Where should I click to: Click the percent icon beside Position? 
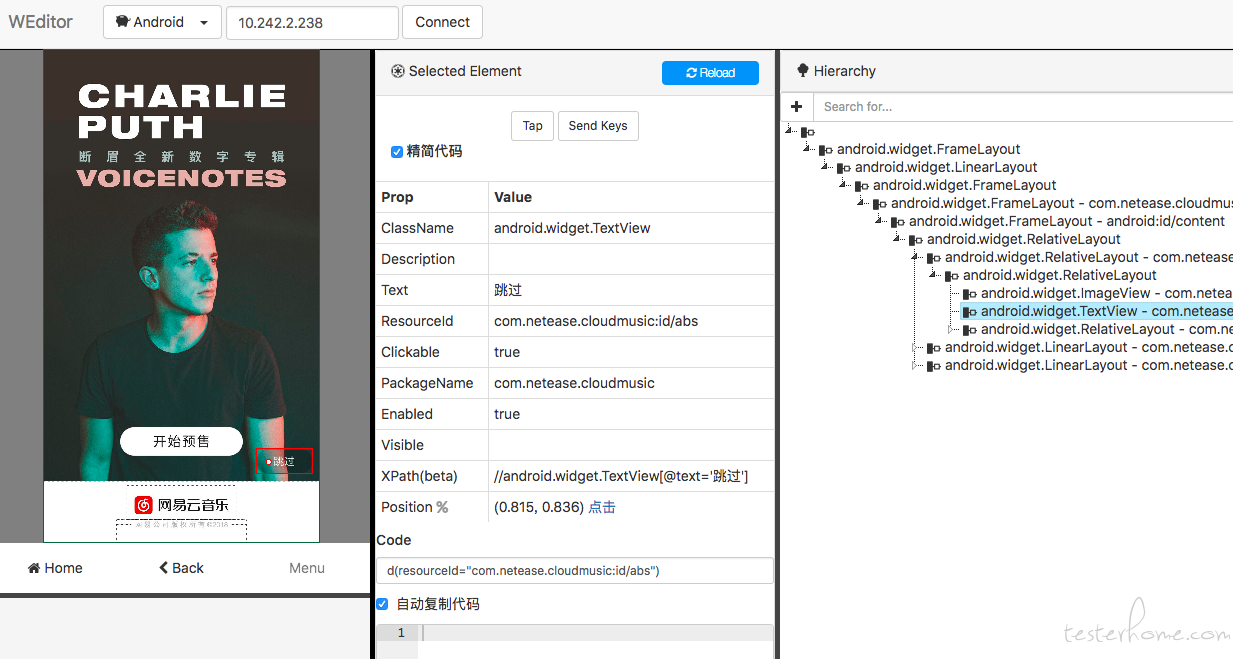(x=442, y=507)
